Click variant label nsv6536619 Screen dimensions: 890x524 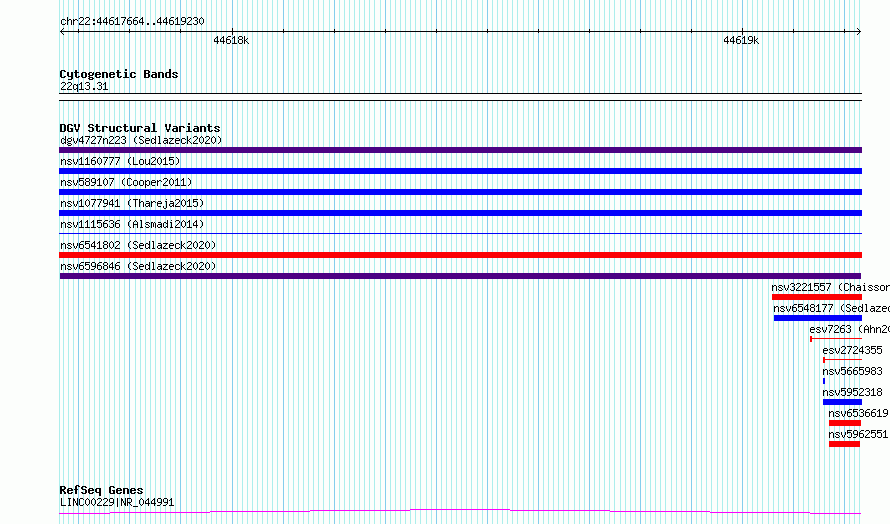click(x=858, y=413)
